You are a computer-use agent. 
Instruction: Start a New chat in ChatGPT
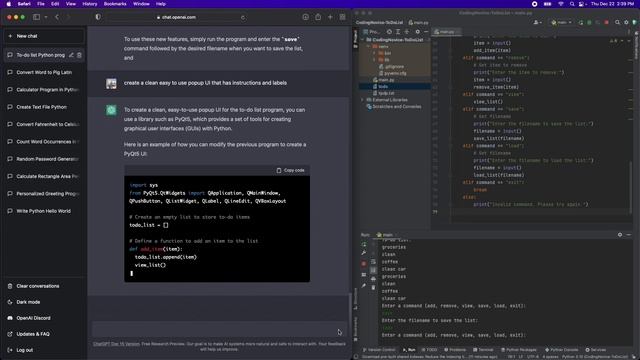coord(44,36)
